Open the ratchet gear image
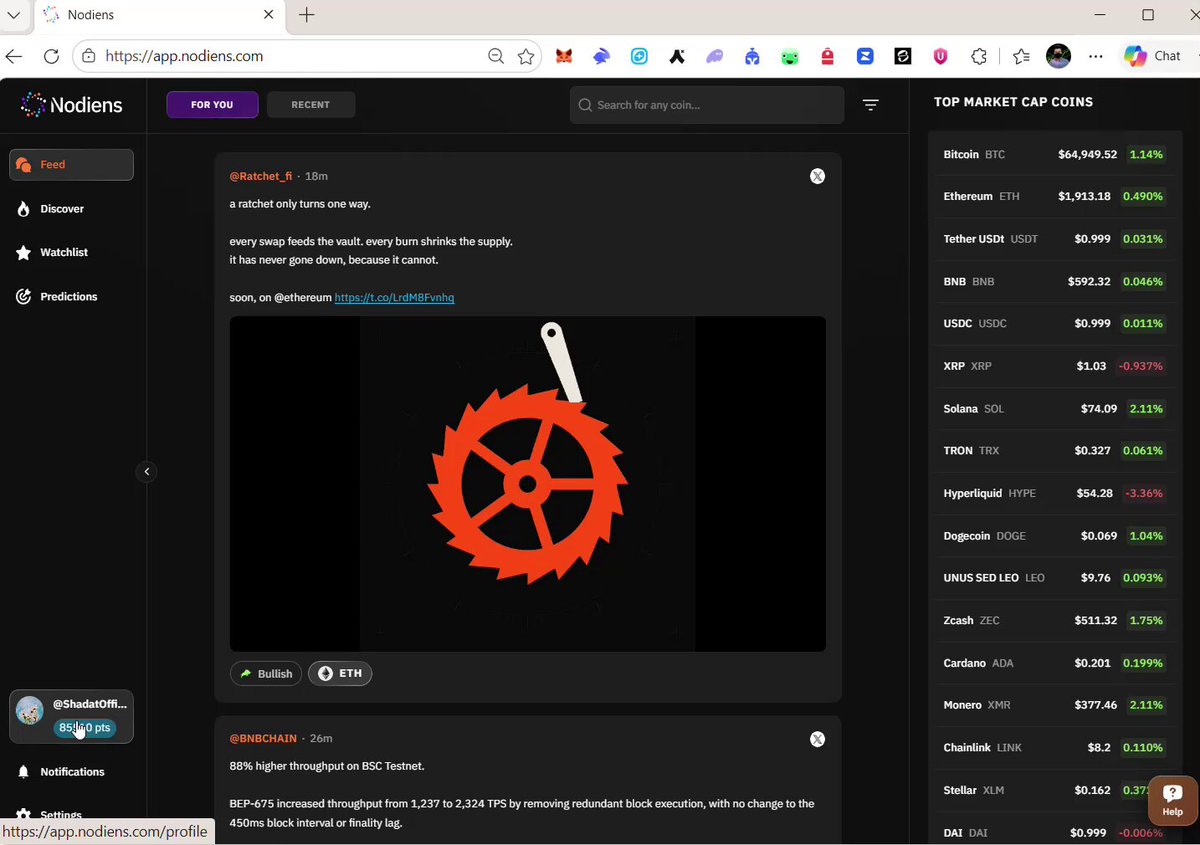1200x845 pixels. (528, 484)
